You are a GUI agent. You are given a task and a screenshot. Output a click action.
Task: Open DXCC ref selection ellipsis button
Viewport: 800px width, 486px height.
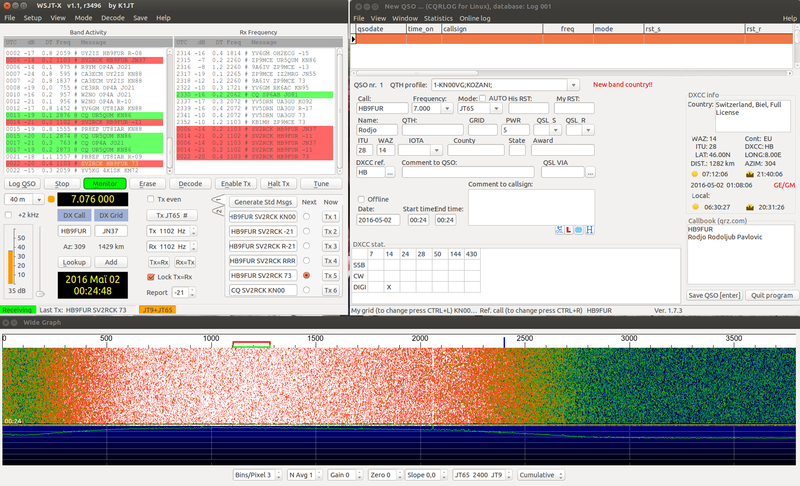point(390,173)
